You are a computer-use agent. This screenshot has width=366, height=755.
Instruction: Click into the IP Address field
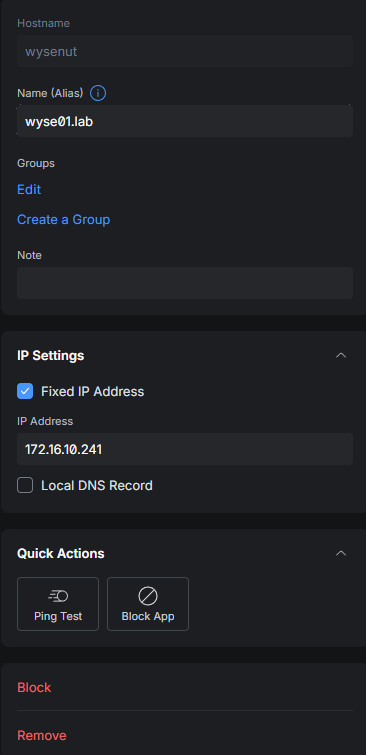click(x=185, y=449)
